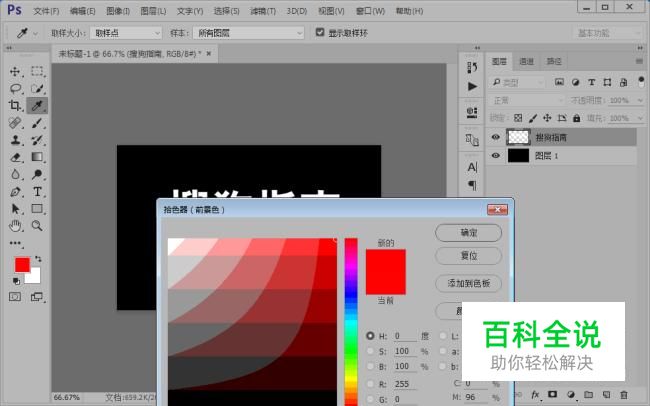Open the 文件(F) menu

point(46,11)
